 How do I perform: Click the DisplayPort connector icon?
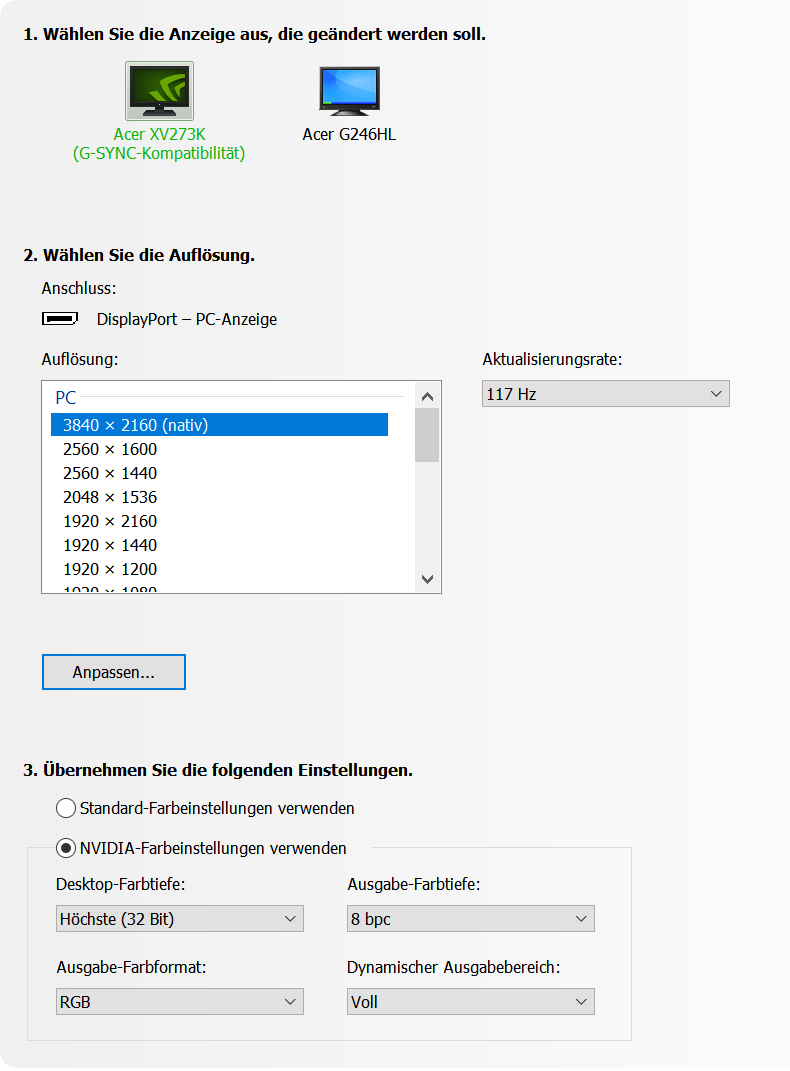click(60, 319)
